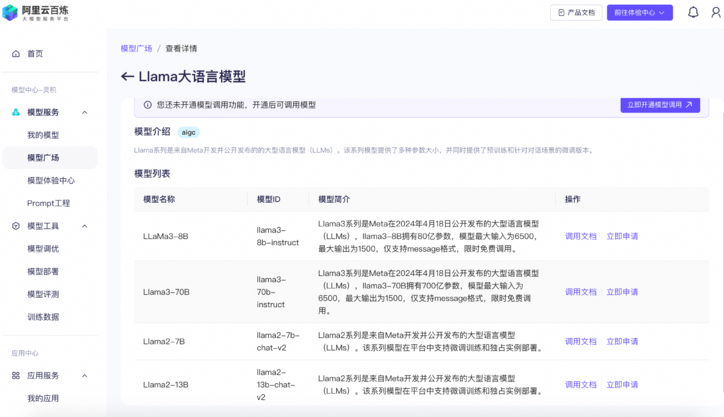This screenshot has height=417, width=724.
Task: Go to 首页 in sidebar
Action: 35,54
